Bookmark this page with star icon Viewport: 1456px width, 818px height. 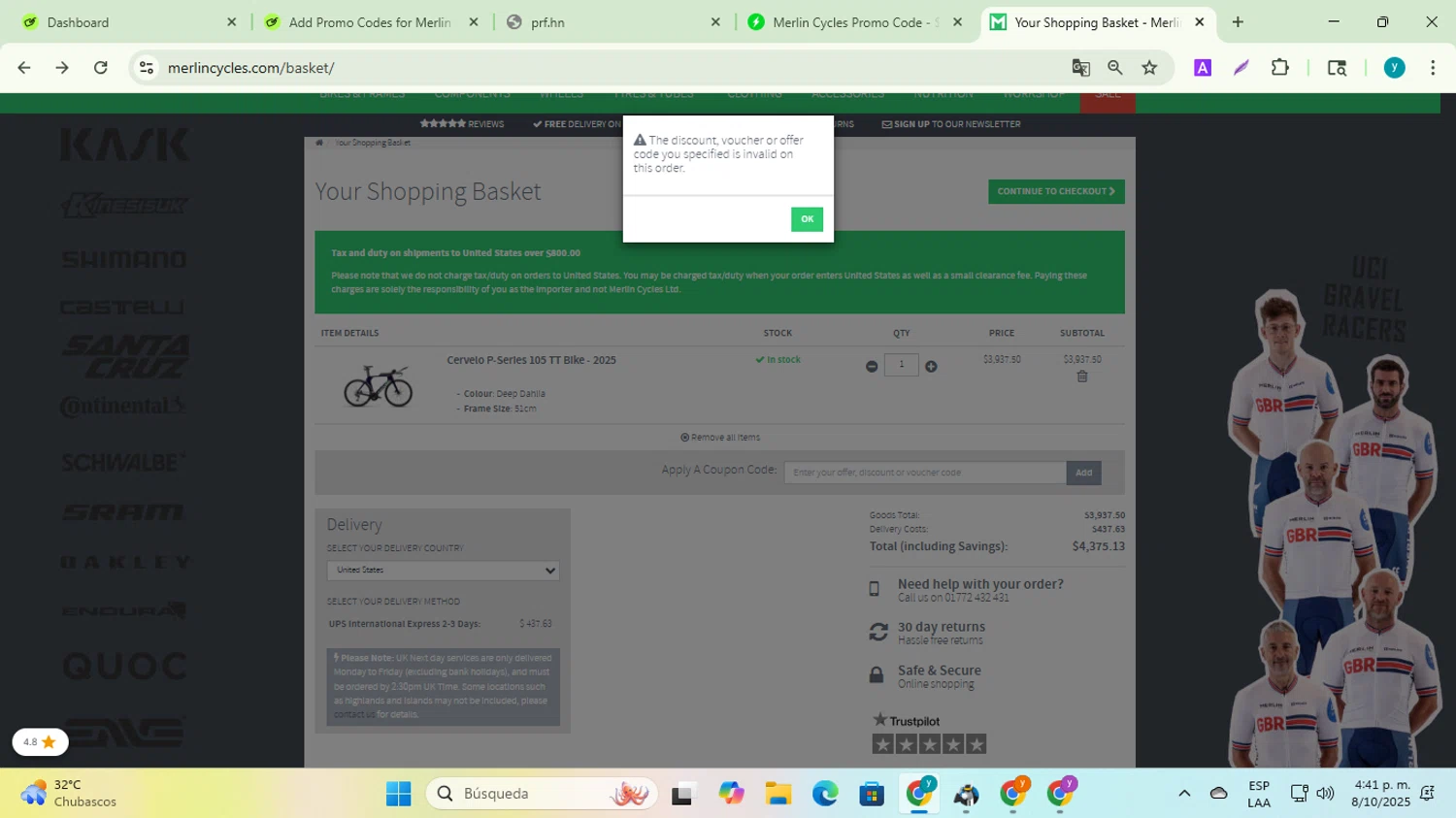(1150, 68)
